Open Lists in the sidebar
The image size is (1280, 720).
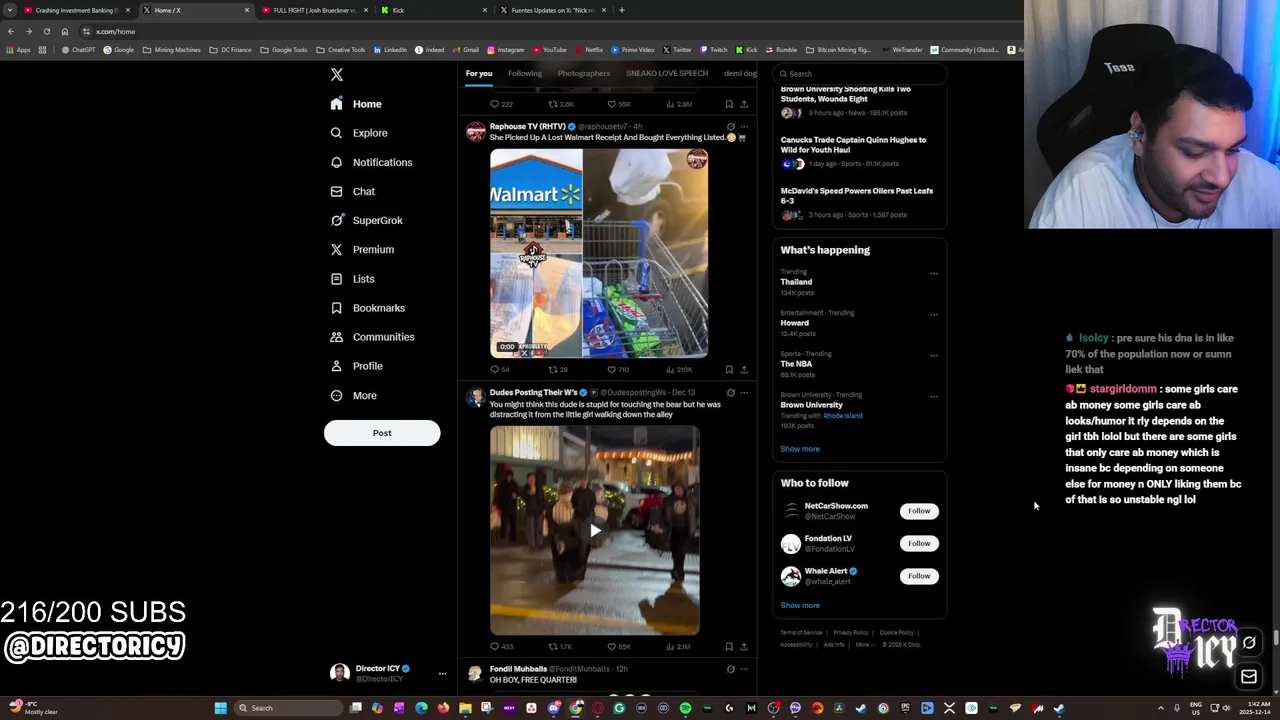click(351, 279)
